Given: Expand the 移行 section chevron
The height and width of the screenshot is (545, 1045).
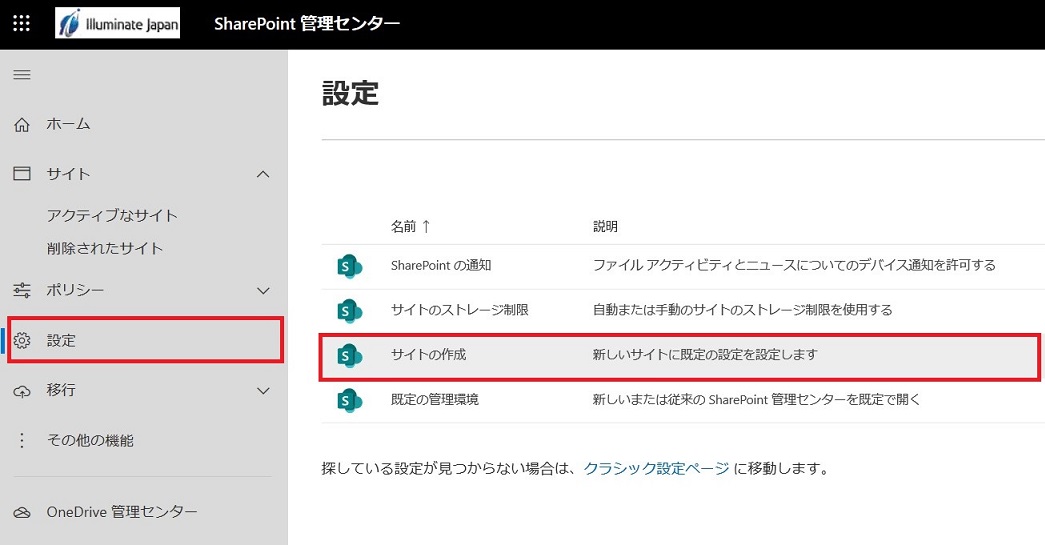Looking at the screenshot, I should coord(263,391).
